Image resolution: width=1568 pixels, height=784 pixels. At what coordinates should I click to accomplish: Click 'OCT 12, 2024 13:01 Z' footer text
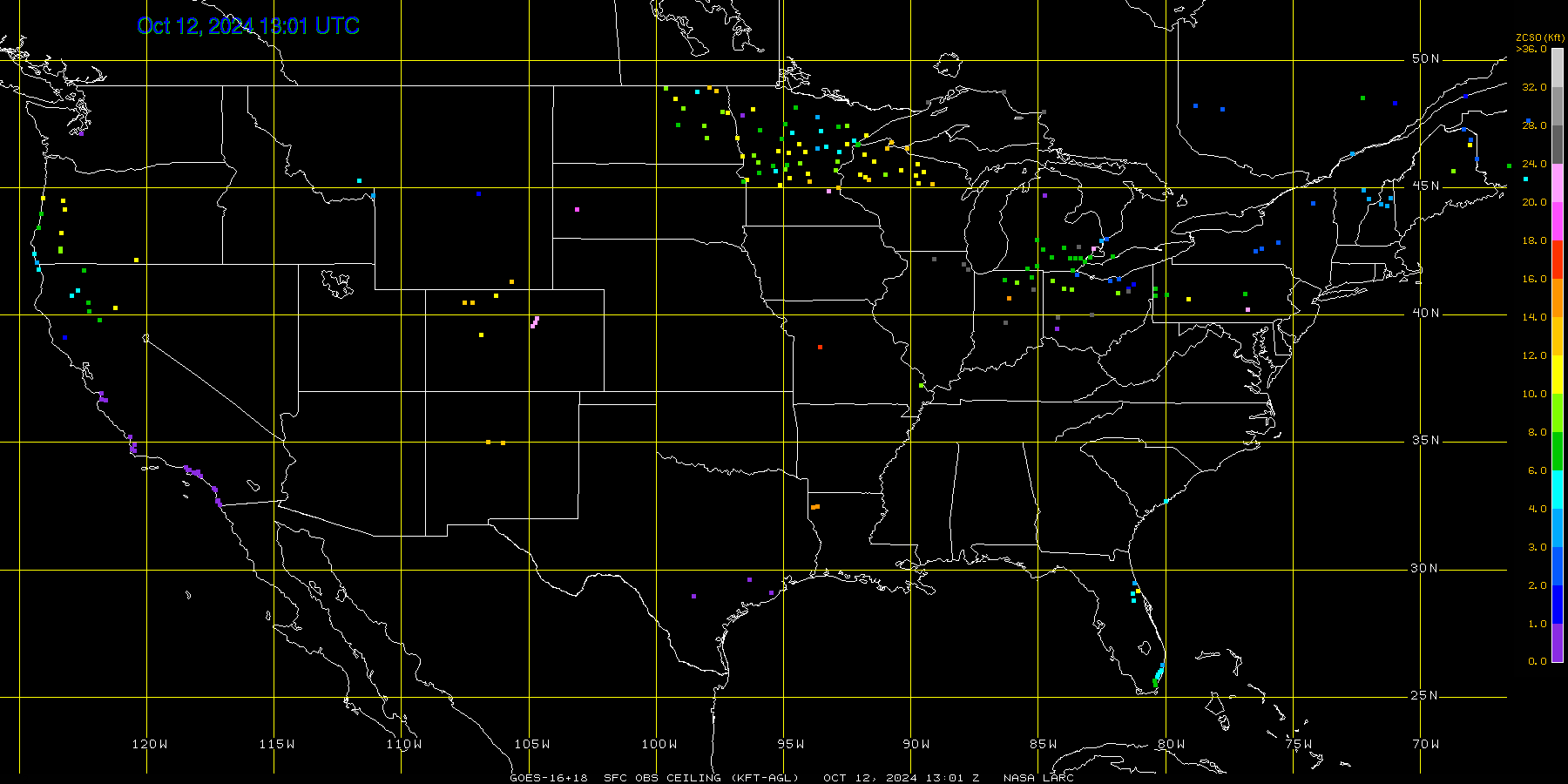902,778
